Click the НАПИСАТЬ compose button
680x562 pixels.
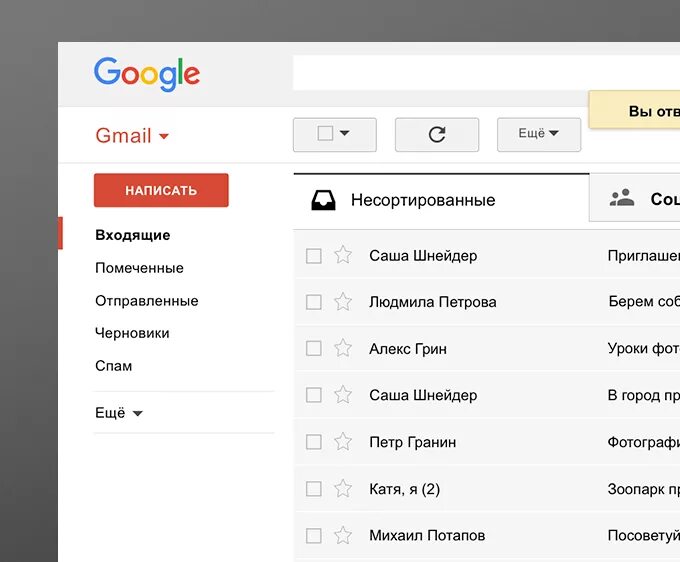click(x=161, y=190)
